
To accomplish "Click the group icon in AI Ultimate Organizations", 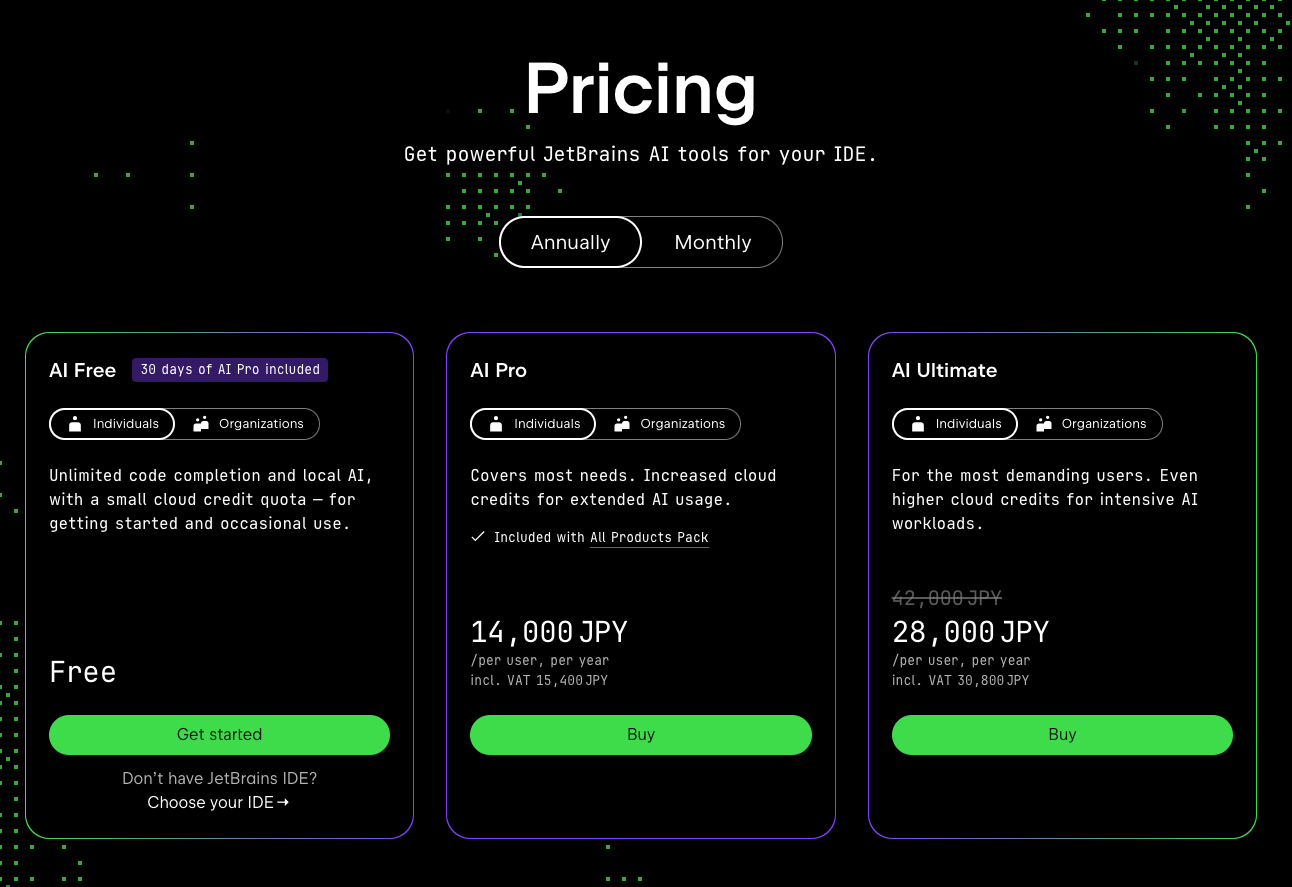I will [x=1044, y=424].
